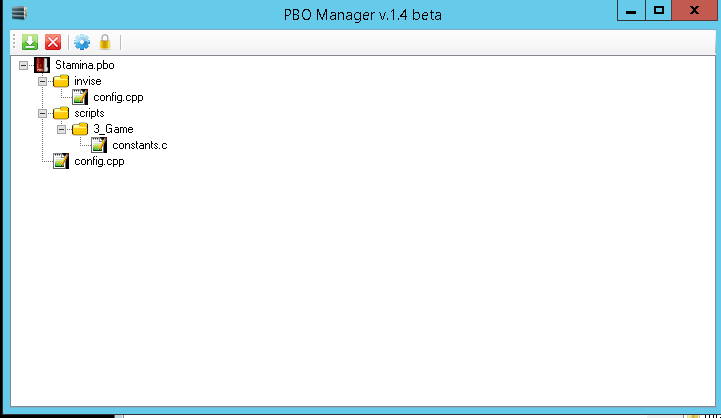Close the PBO Manager window
721x418 pixels.
(x=694, y=10)
